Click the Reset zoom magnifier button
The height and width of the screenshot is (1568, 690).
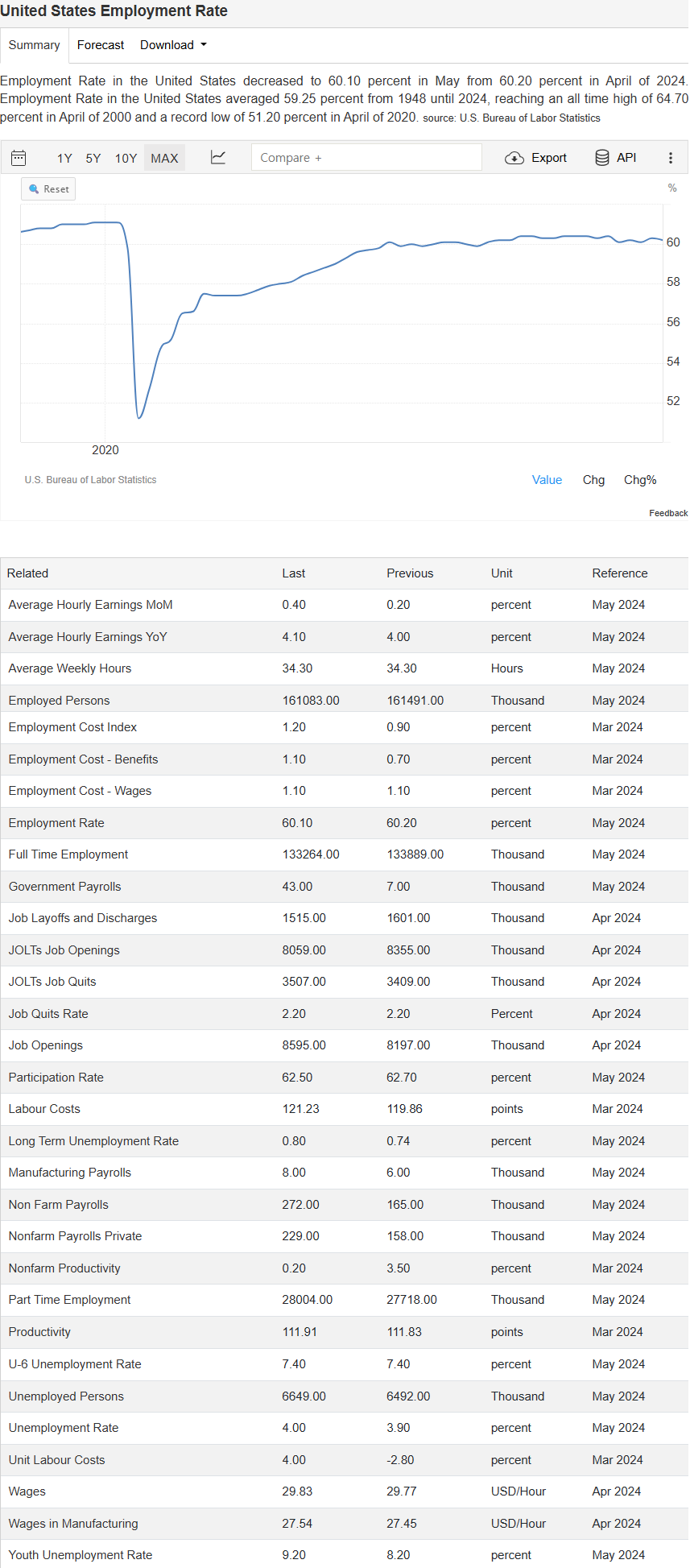pyautogui.click(x=48, y=189)
